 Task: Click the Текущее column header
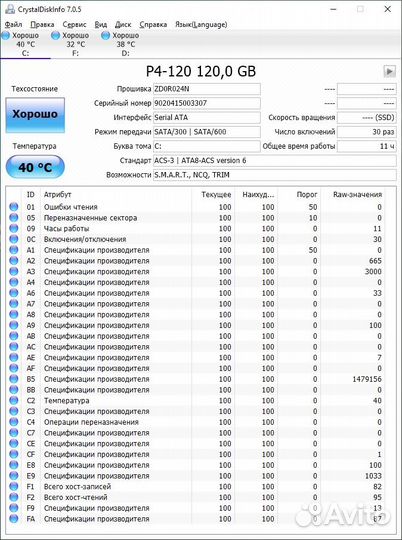coord(213,195)
